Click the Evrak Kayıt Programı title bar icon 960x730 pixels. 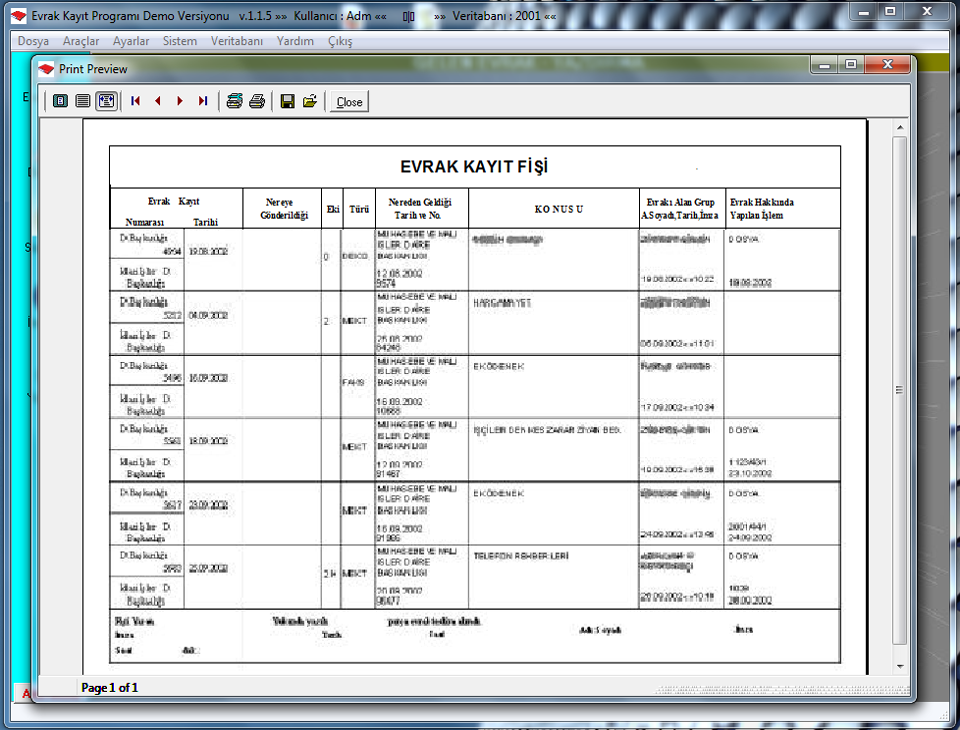(x=19, y=15)
